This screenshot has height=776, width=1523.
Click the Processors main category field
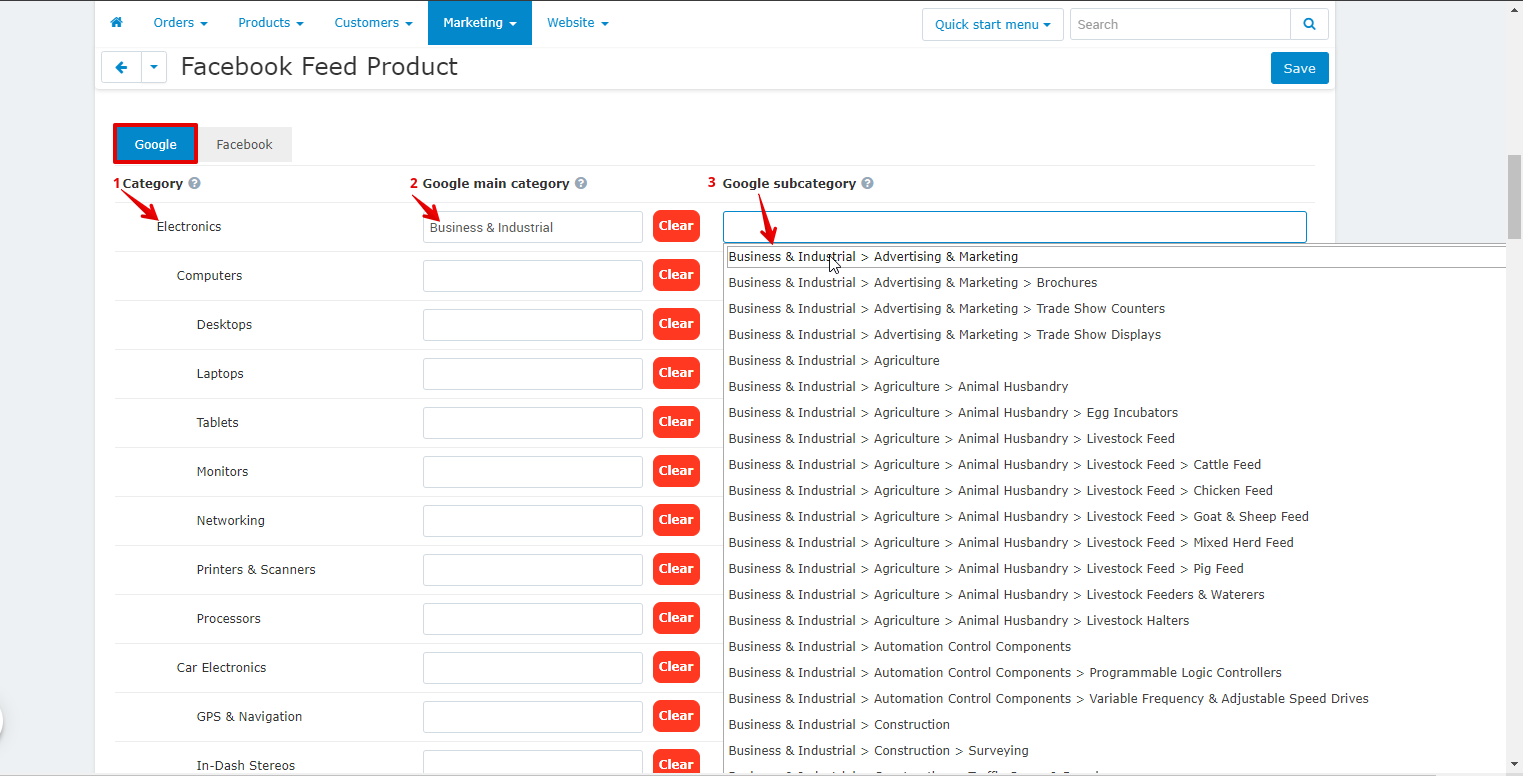point(533,619)
